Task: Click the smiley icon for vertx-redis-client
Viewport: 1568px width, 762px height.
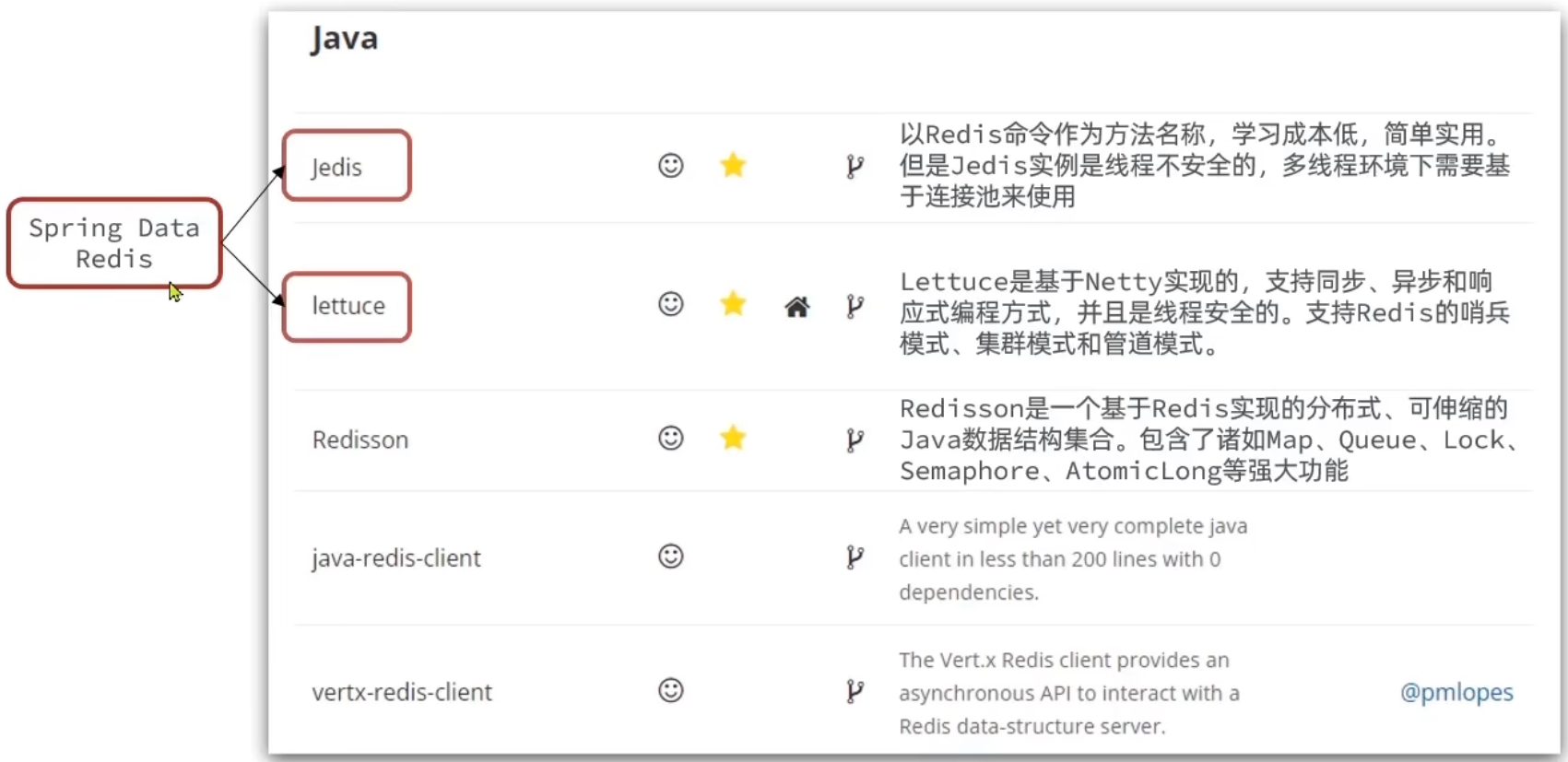Action: tap(671, 690)
